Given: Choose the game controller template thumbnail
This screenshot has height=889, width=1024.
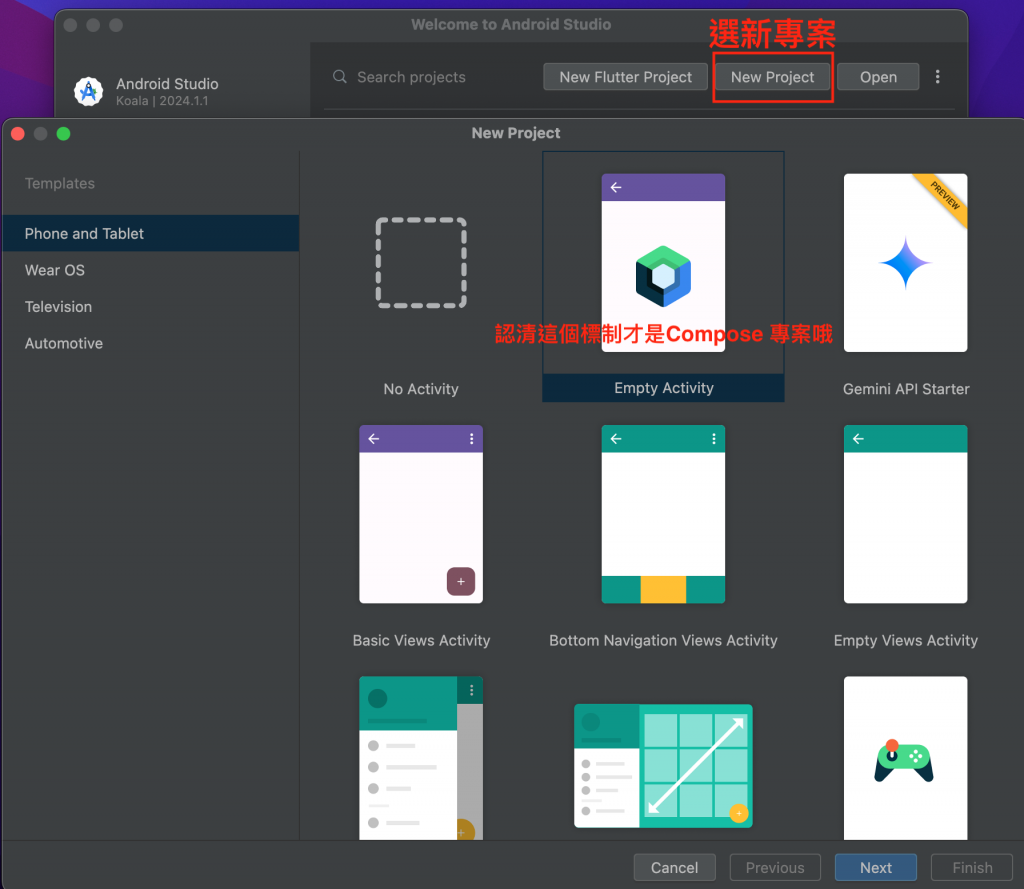Looking at the screenshot, I should coord(905,758).
